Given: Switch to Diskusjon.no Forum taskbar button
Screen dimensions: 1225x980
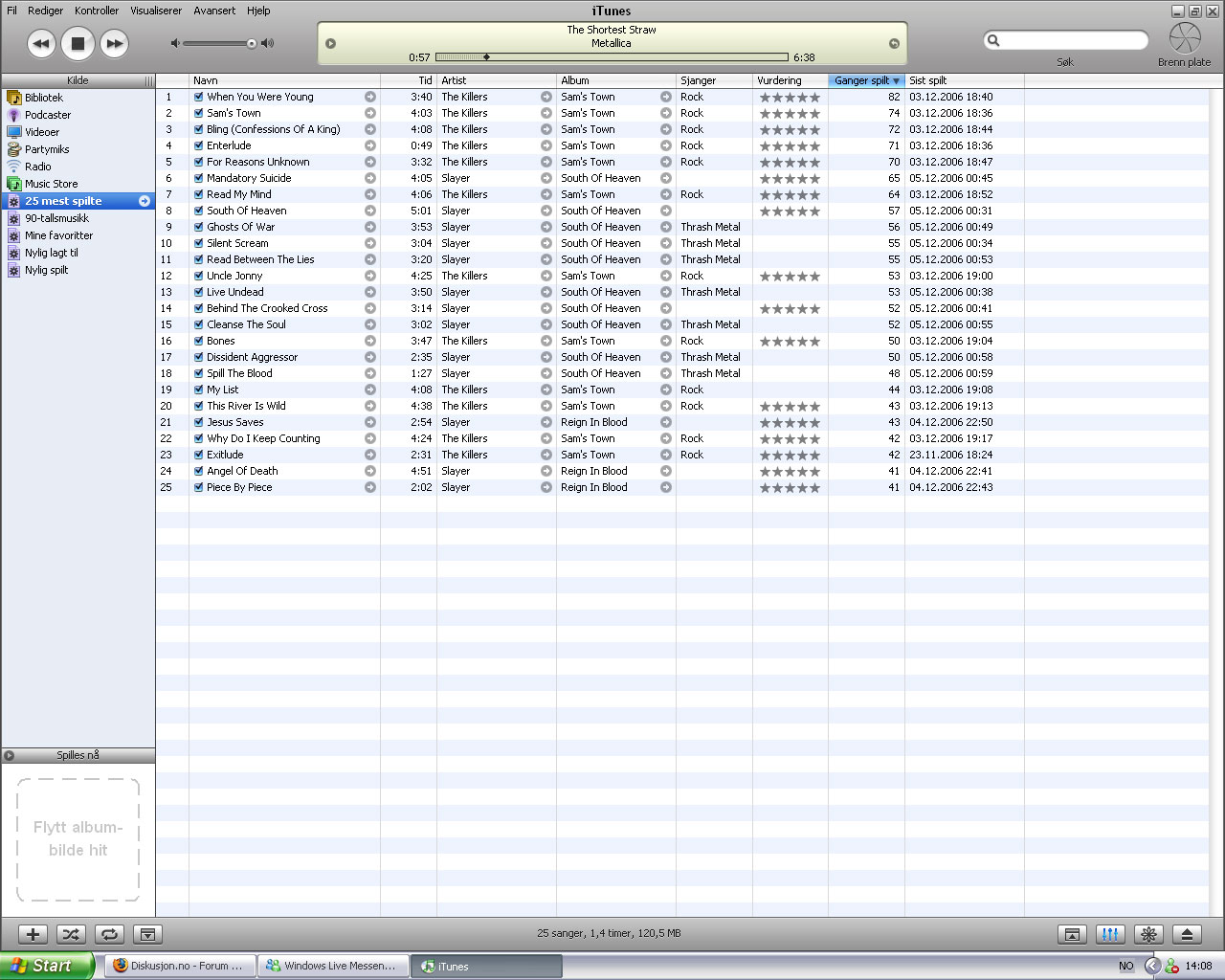Looking at the screenshot, I should click(180, 966).
